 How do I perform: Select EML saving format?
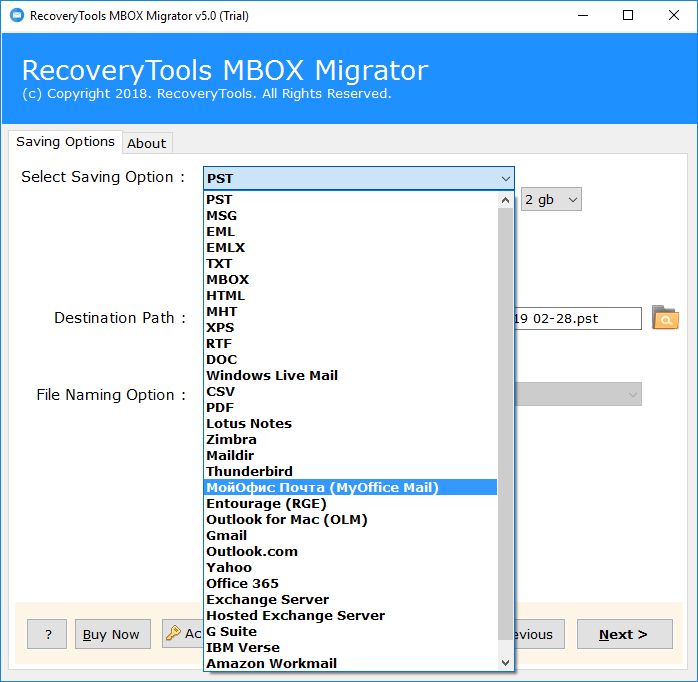click(x=351, y=231)
